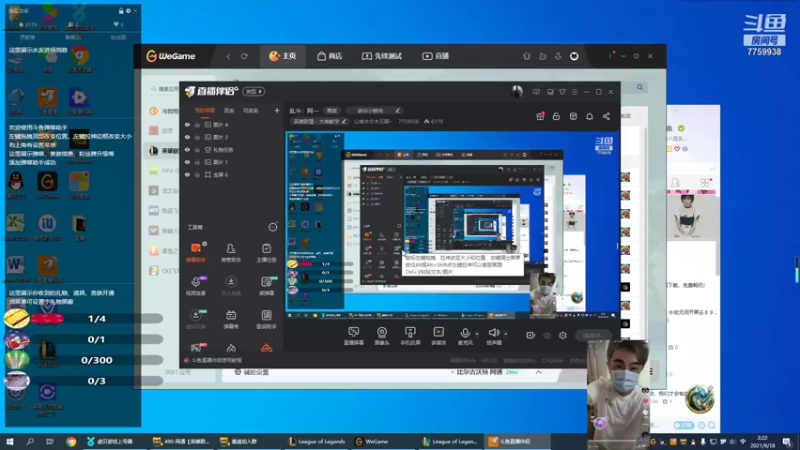Open Chrome from the taskbar
The height and width of the screenshot is (450, 800).
pyautogui.click(x=71, y=441)
